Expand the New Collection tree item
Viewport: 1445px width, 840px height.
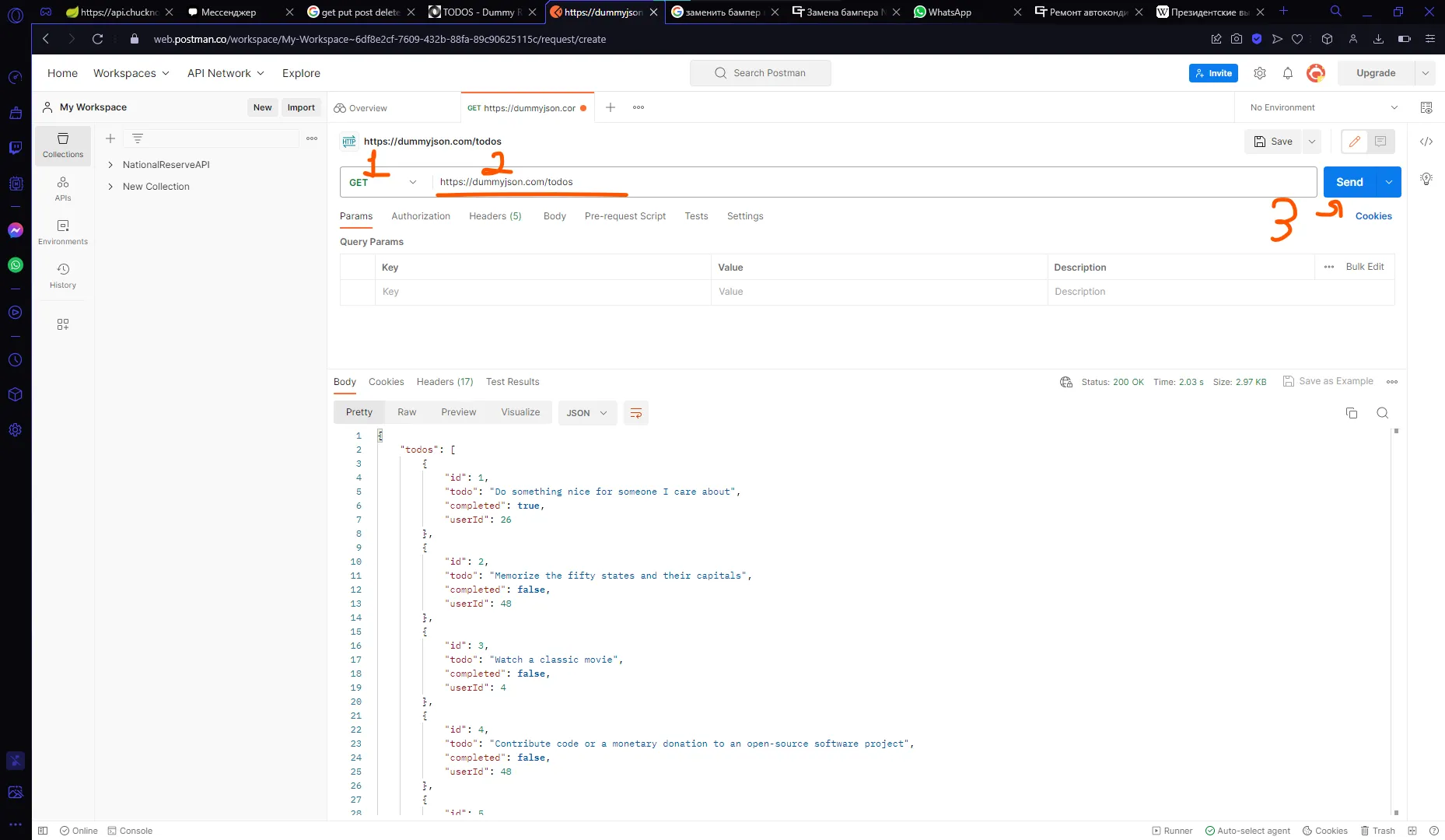coord(110,187)
